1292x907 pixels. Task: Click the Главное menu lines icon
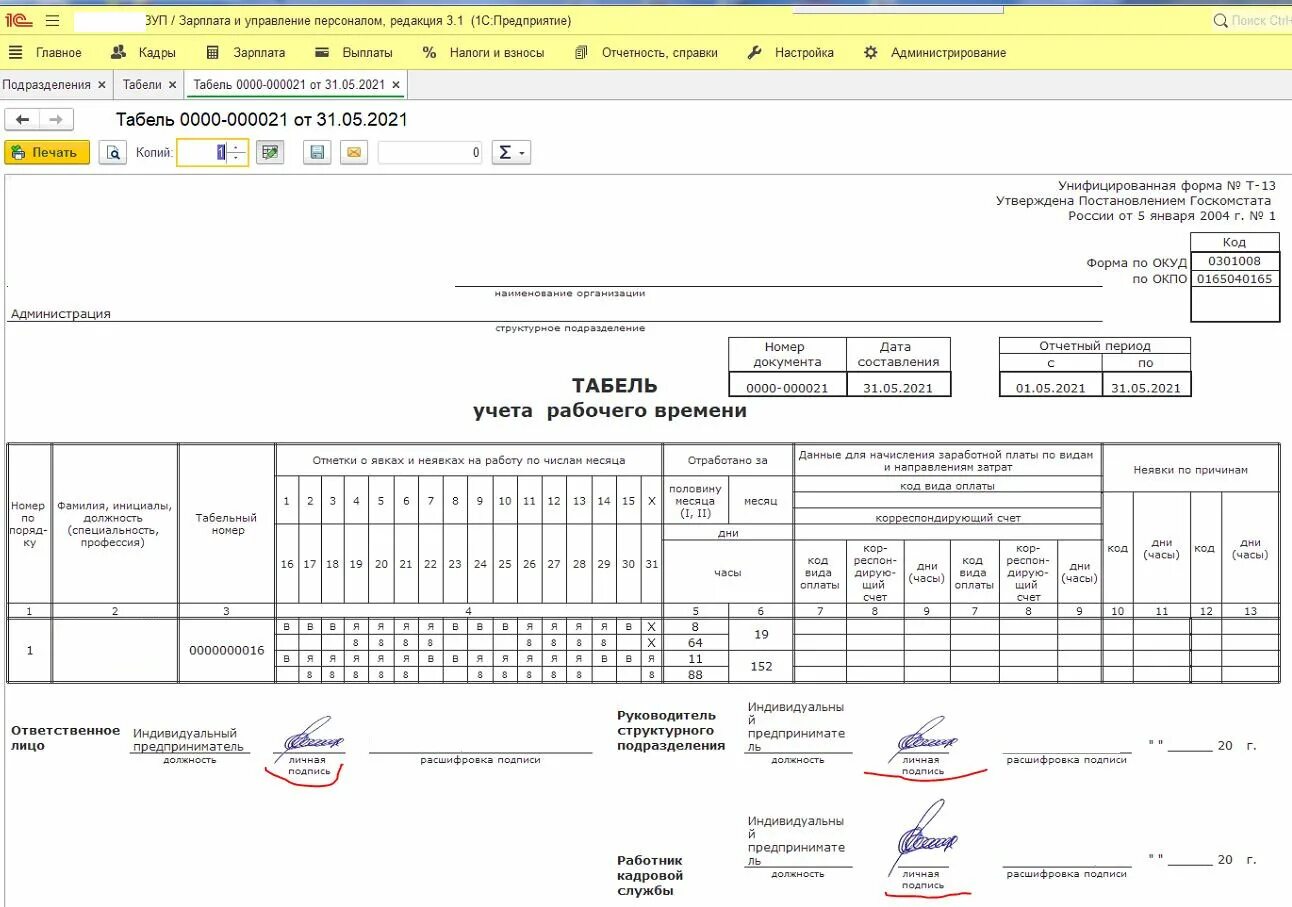point(15,53)
